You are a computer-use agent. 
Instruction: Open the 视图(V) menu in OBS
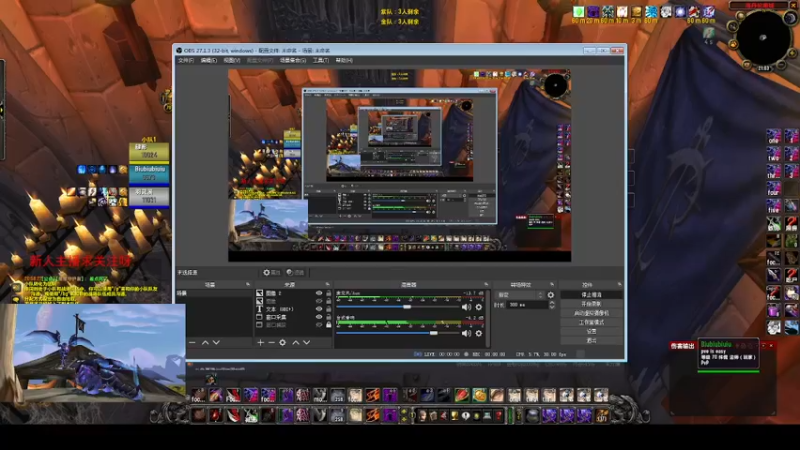[x=231, y=60]
